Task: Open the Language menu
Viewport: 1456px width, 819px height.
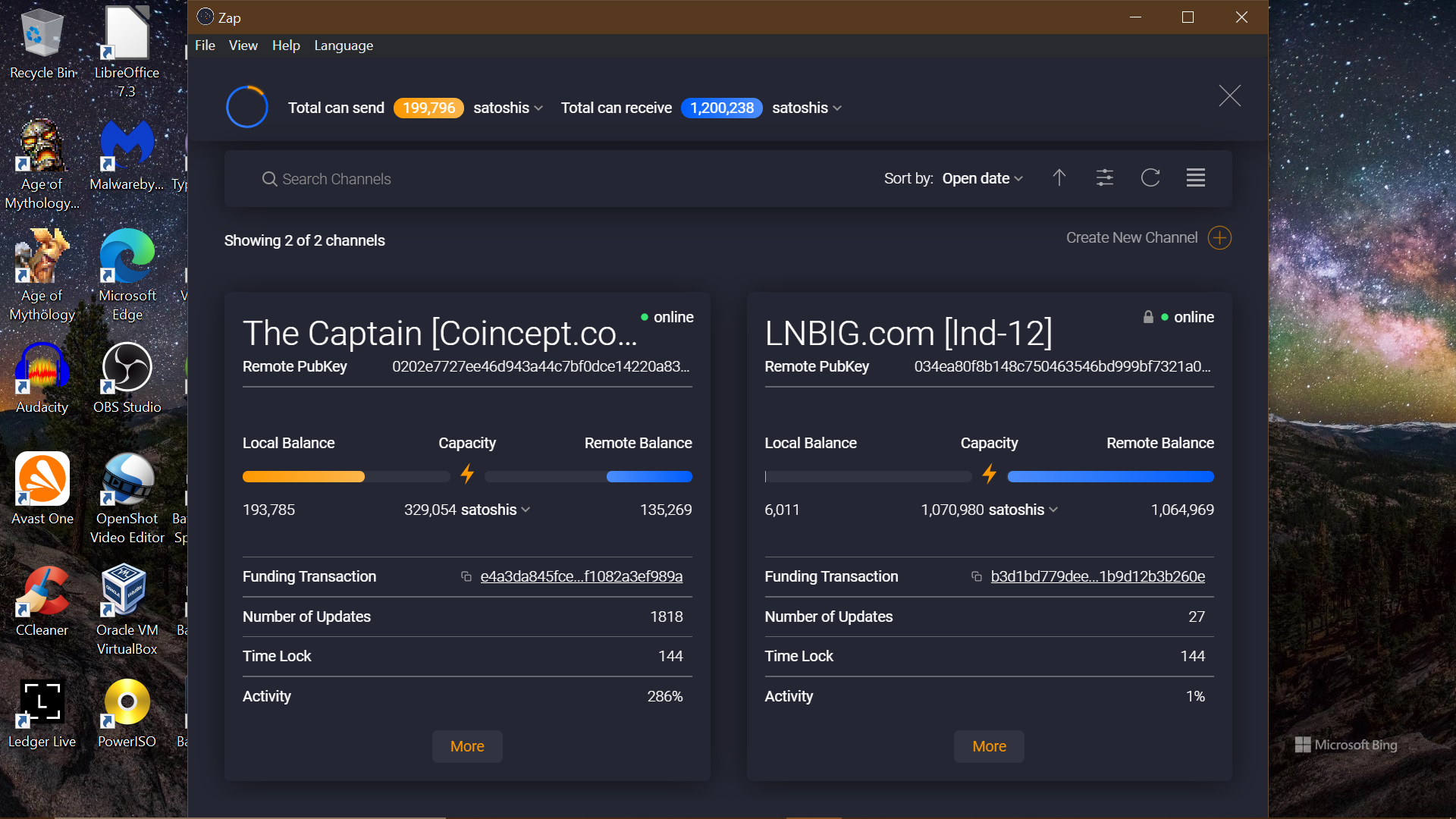Action: (x=344, y=45)
